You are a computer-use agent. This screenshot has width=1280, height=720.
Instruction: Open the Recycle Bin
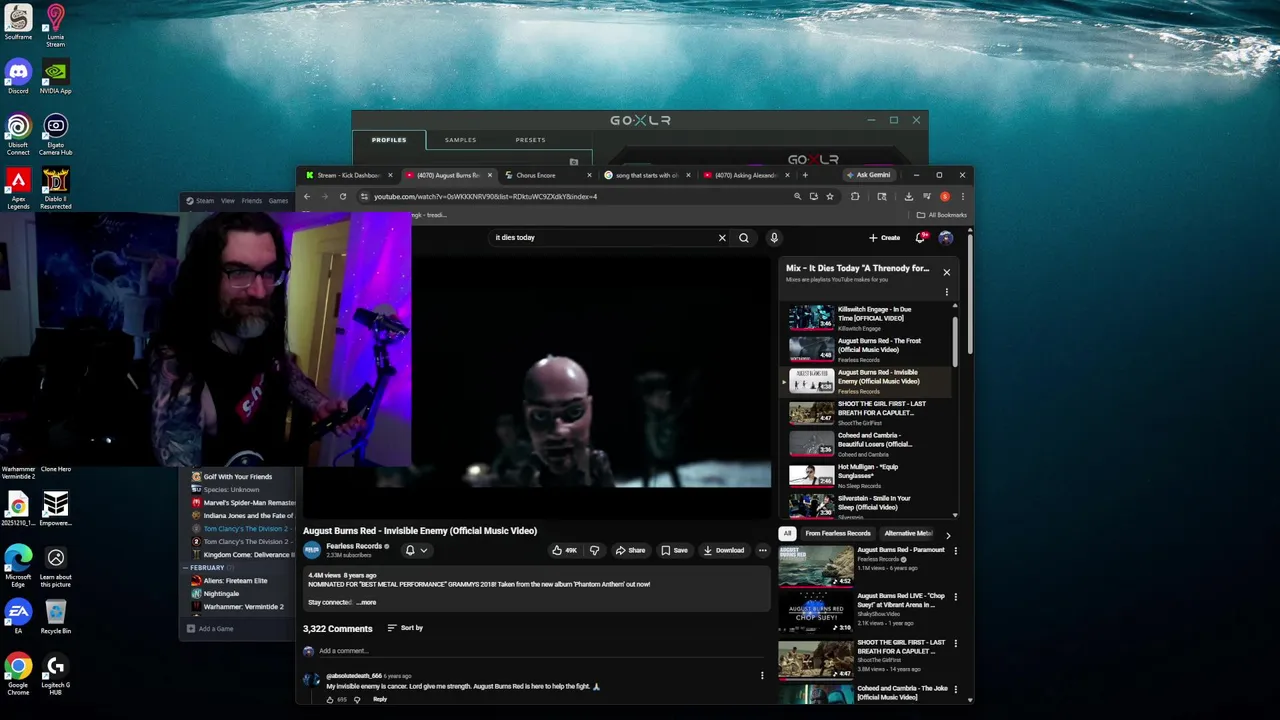(x=55, y=616)
